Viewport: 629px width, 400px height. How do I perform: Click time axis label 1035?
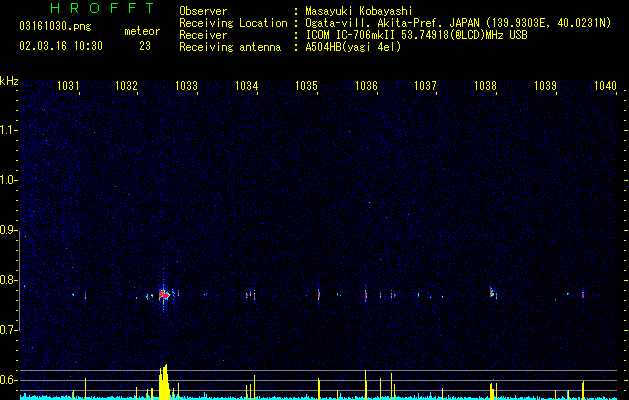pos(306,86)
